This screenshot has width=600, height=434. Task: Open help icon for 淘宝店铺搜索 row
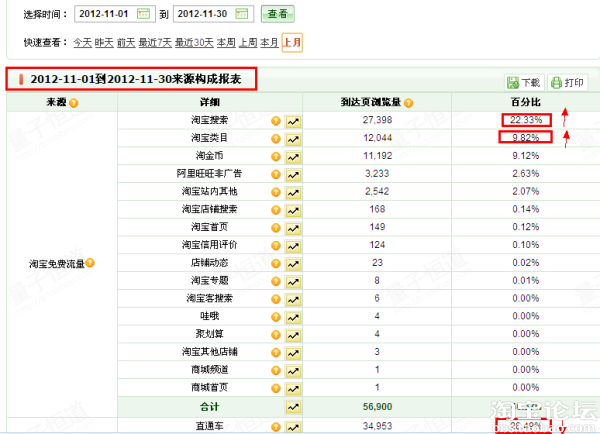pyautogui.click(x=276, y=210)
